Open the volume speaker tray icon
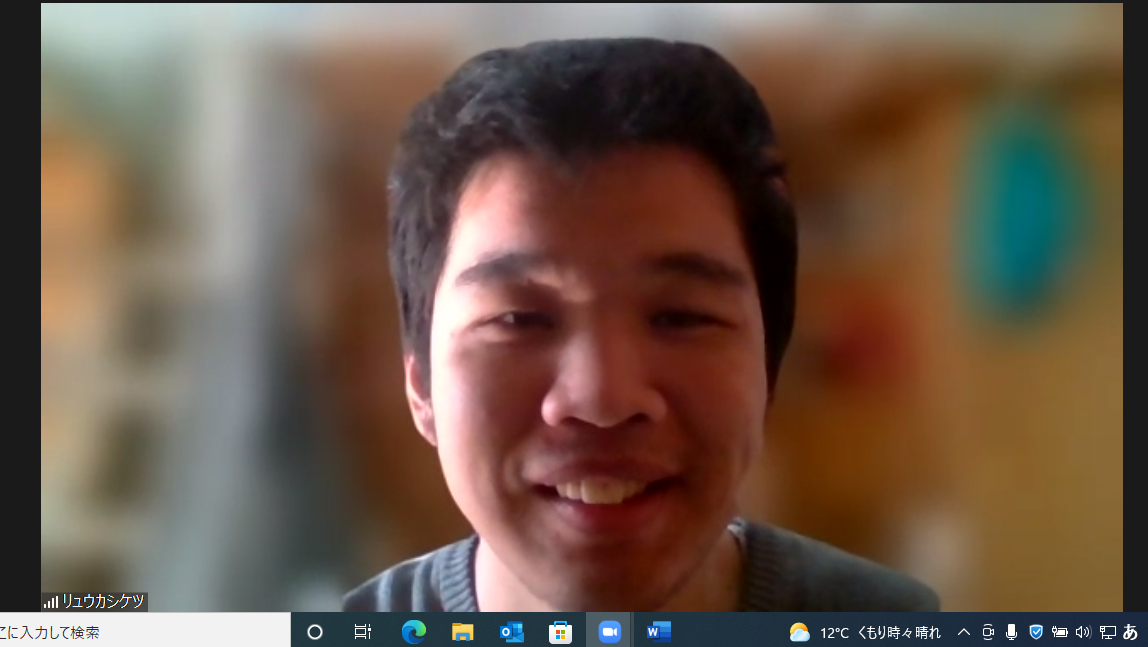1148x647 pixels. click(1084, 632)
